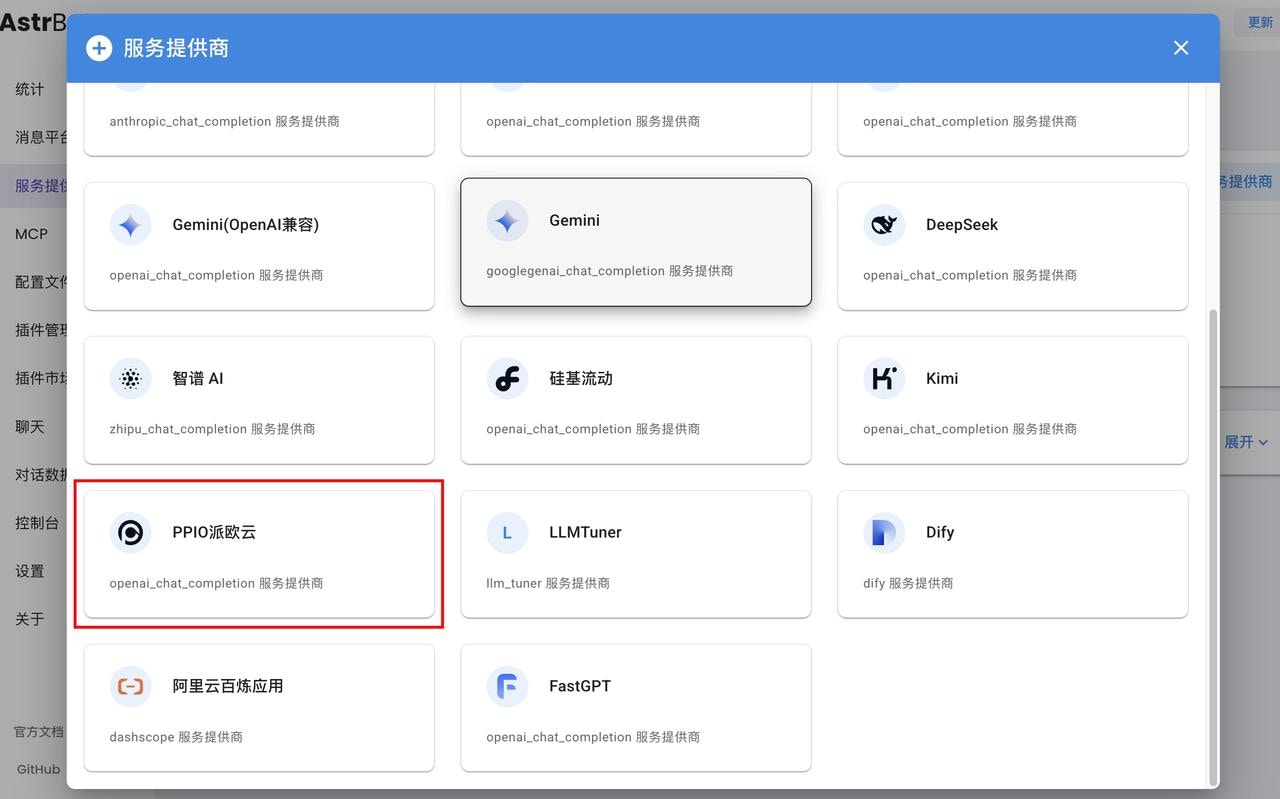
Task: Click dashscope 服务提供商 text
Action: click(176, 737)
